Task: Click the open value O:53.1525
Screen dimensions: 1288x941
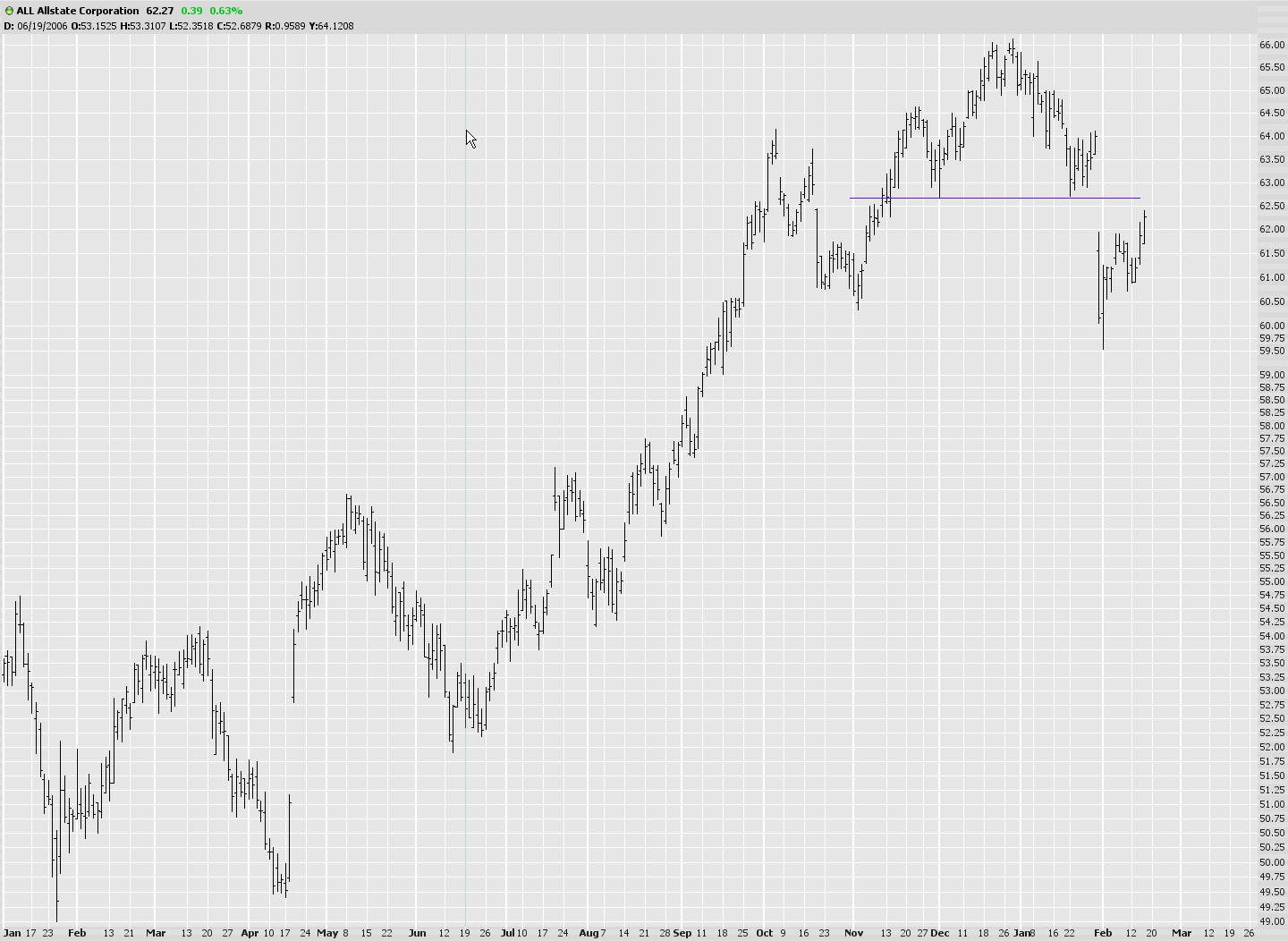Action: (94, 26)
